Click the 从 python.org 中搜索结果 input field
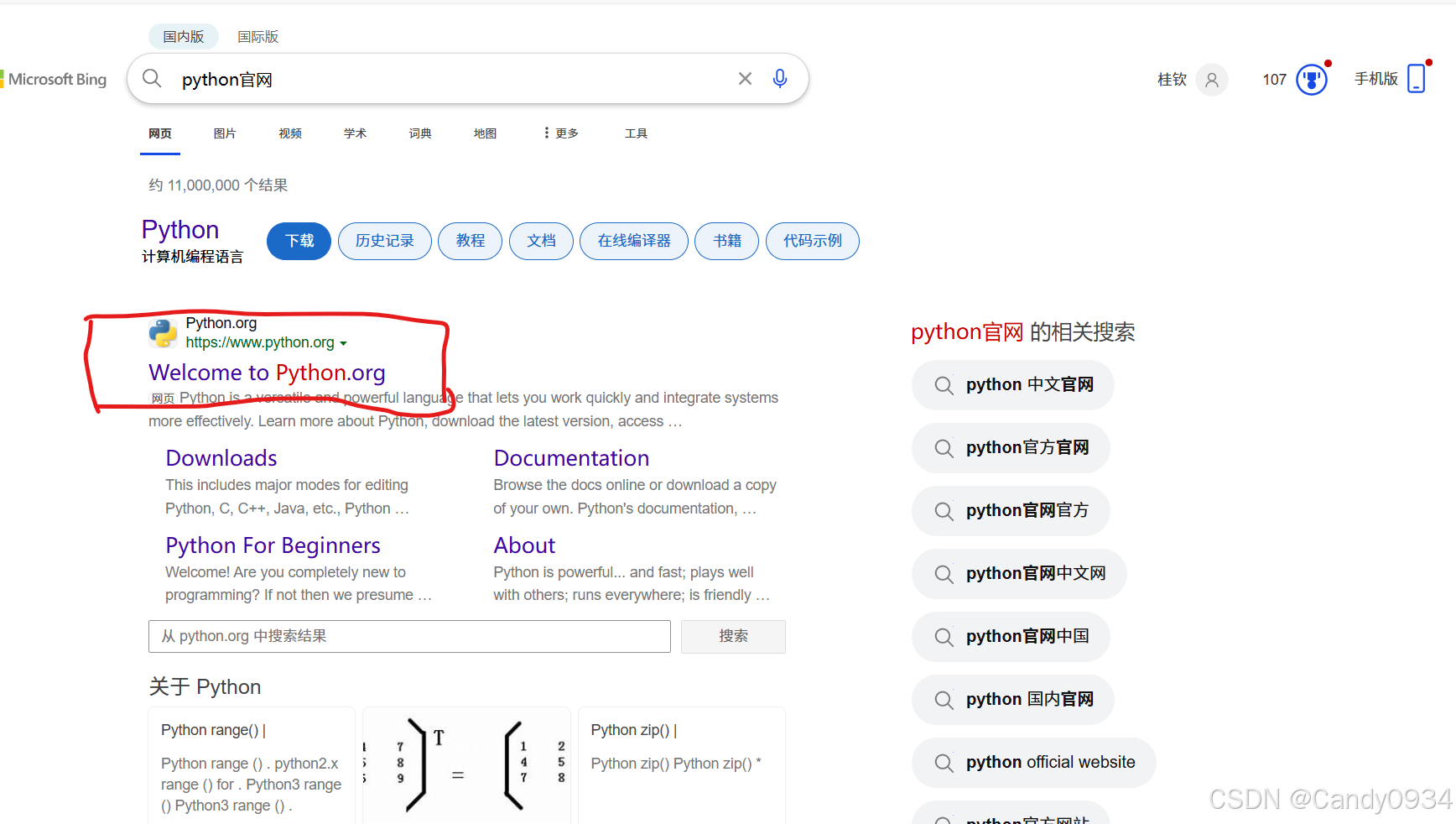The width and height of the screenshot is (1456, 824). (x=409, y=636)
